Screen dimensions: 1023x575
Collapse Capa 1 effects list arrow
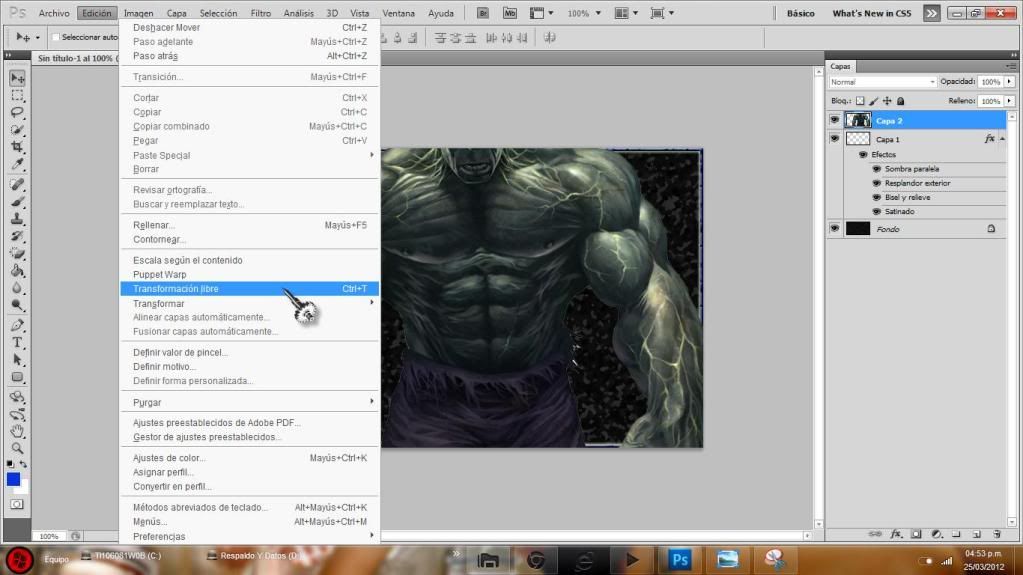[x=1002, y=139]
